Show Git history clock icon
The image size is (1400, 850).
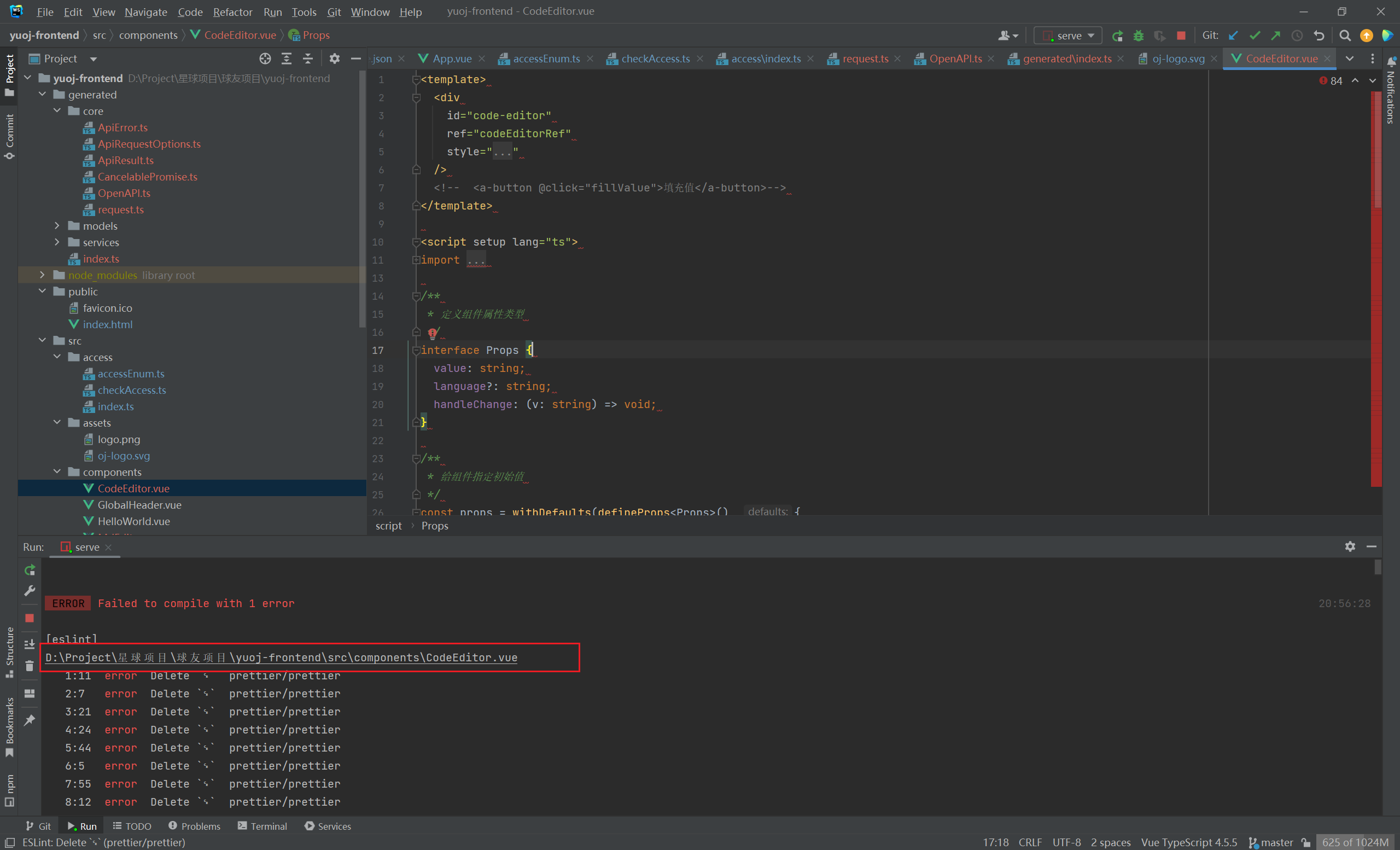pos(1297,36)
